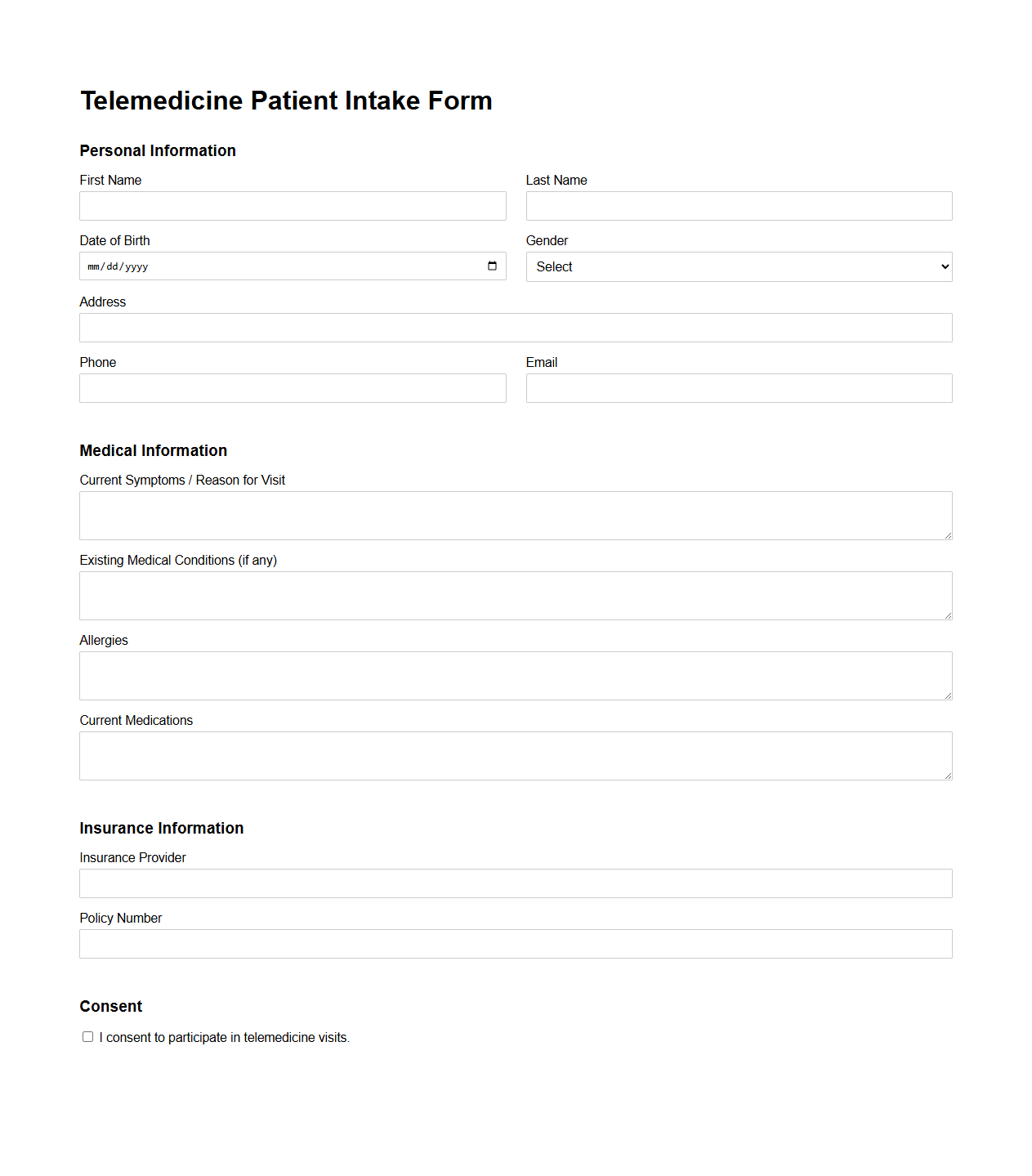1032x1176 pixels.
Task: Expand the Select gender combo box
Action: (x=738, y=266)
